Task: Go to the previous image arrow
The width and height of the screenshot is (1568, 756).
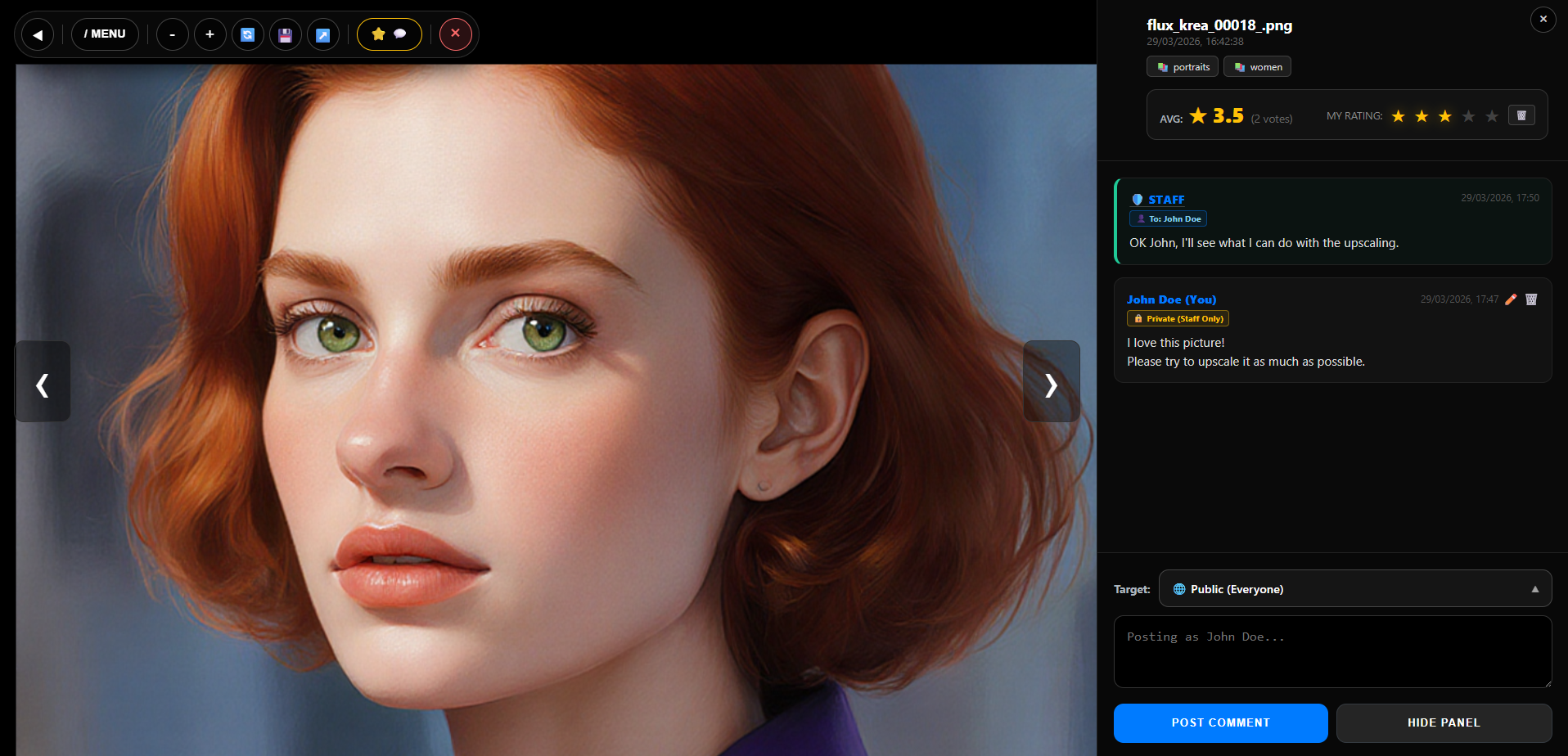Action: (x=43, y=382)
